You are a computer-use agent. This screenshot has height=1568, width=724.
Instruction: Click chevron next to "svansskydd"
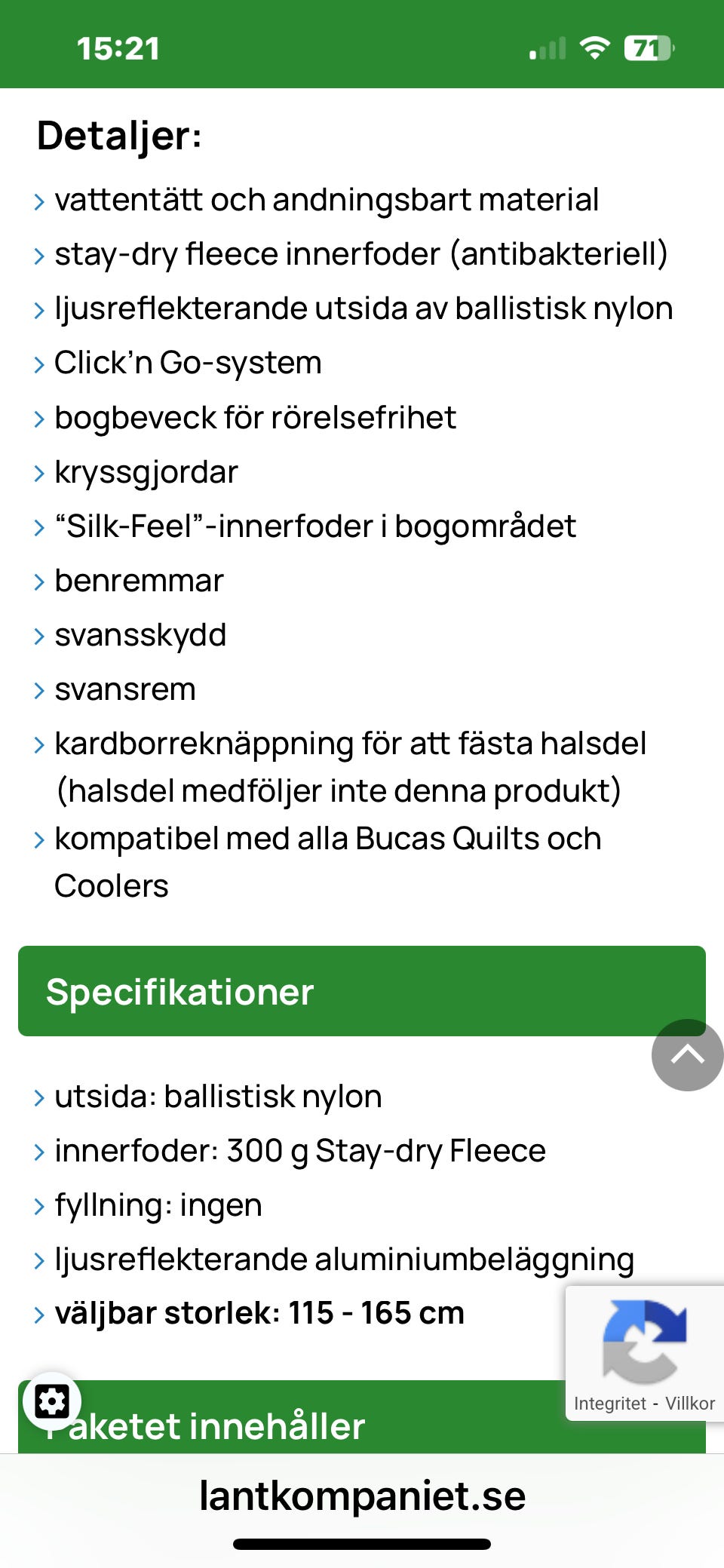(39, 637)
